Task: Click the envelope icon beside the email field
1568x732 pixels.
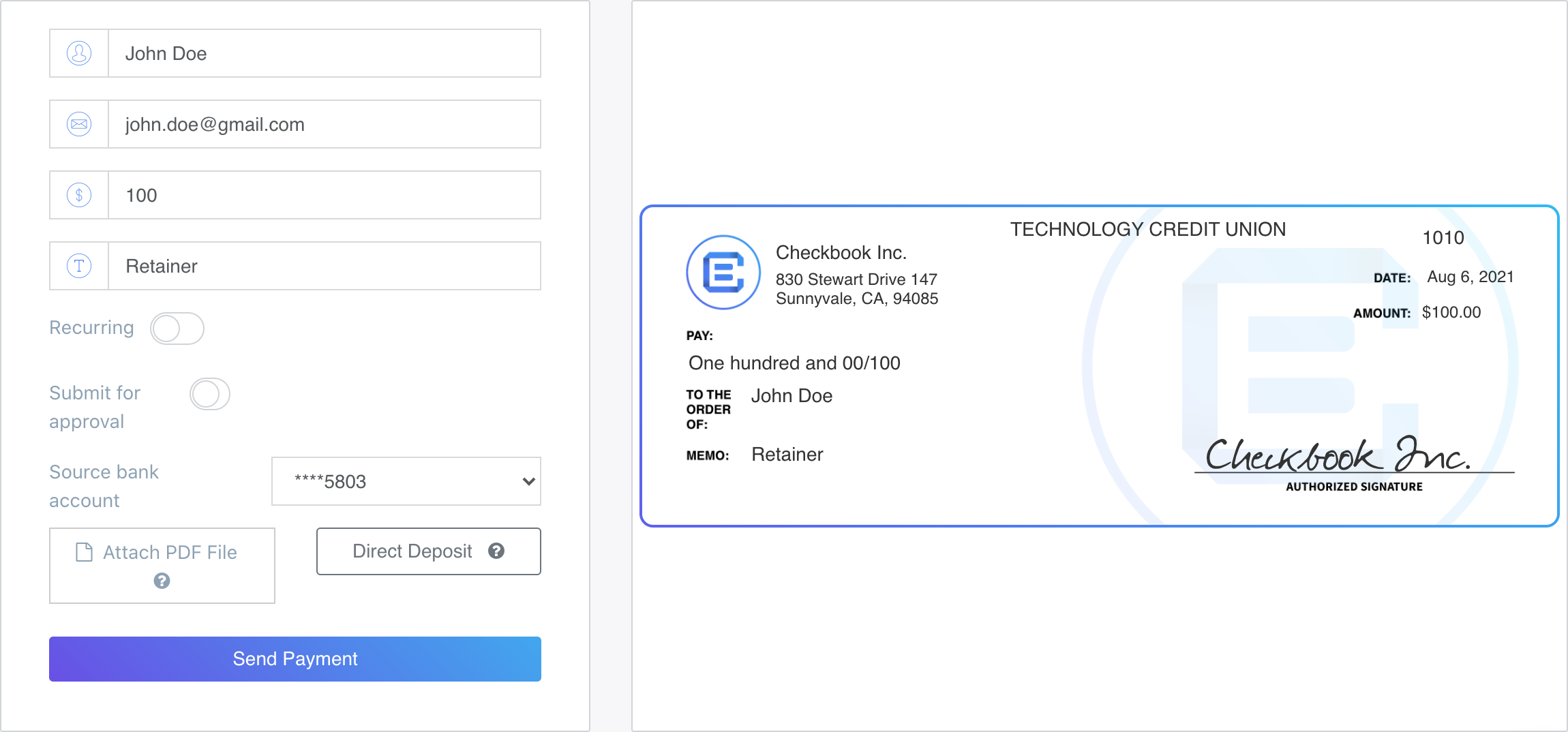Action: click(x=79, y=124)
